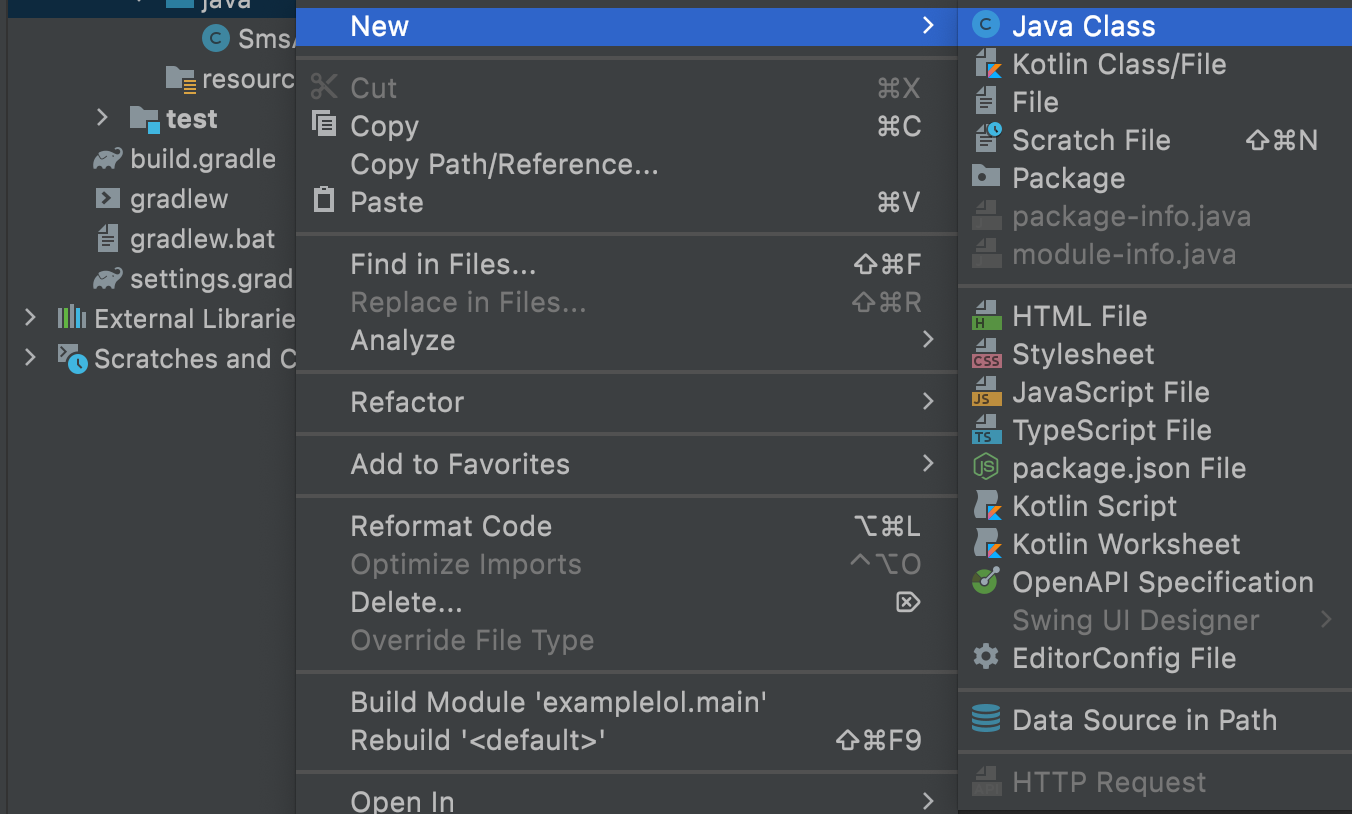Click the Cut scissors icon
1352x814 pixels.
[x=324, y=87]
